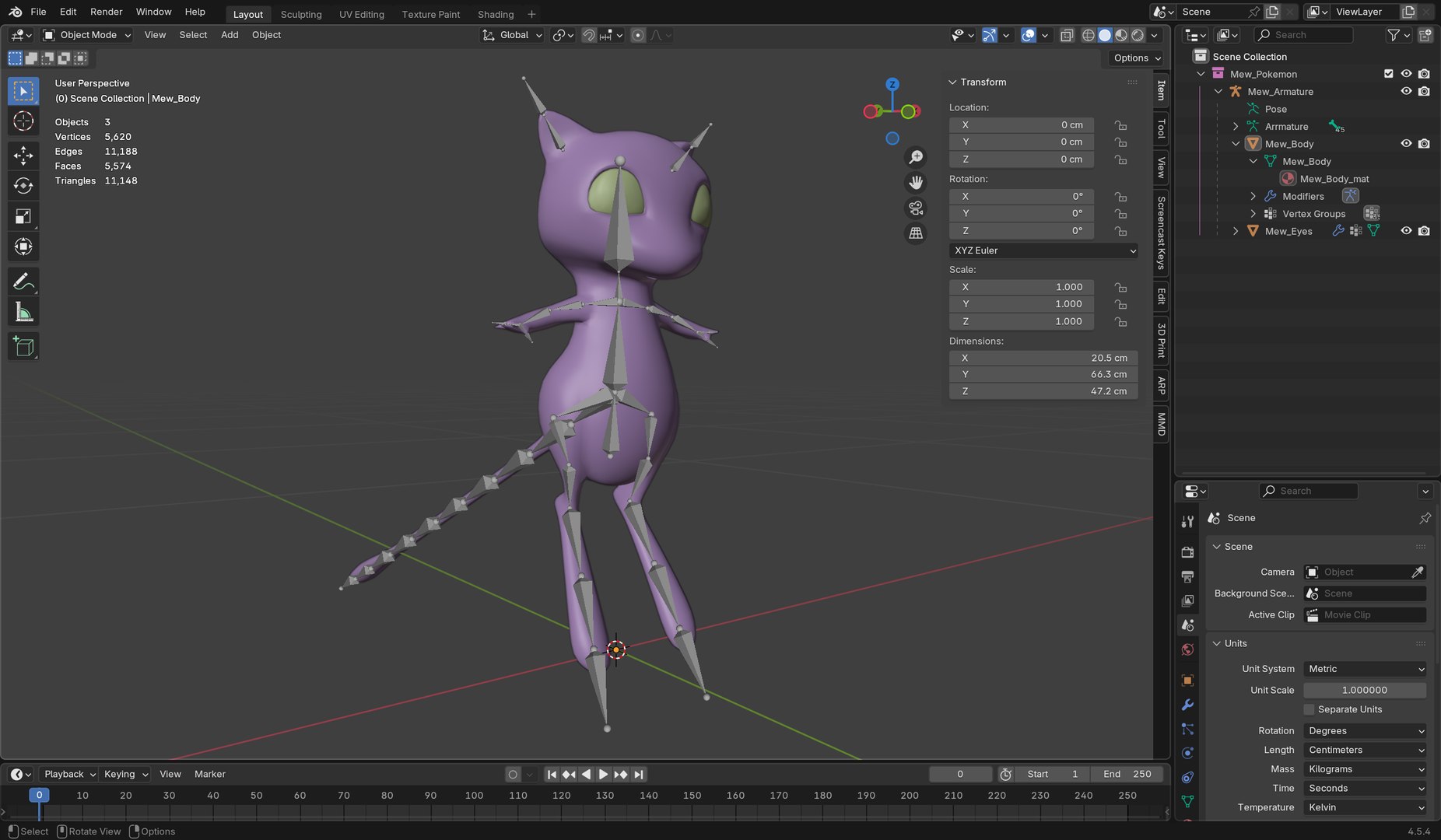
Task: Select the Scale tool
Action: coord(23,216)
